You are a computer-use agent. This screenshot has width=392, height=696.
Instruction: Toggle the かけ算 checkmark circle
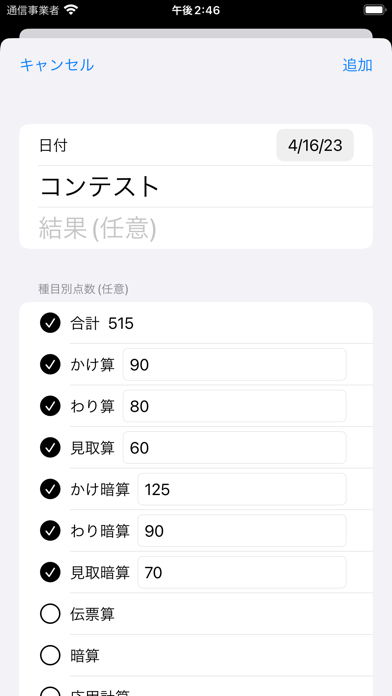coord(50,364)
